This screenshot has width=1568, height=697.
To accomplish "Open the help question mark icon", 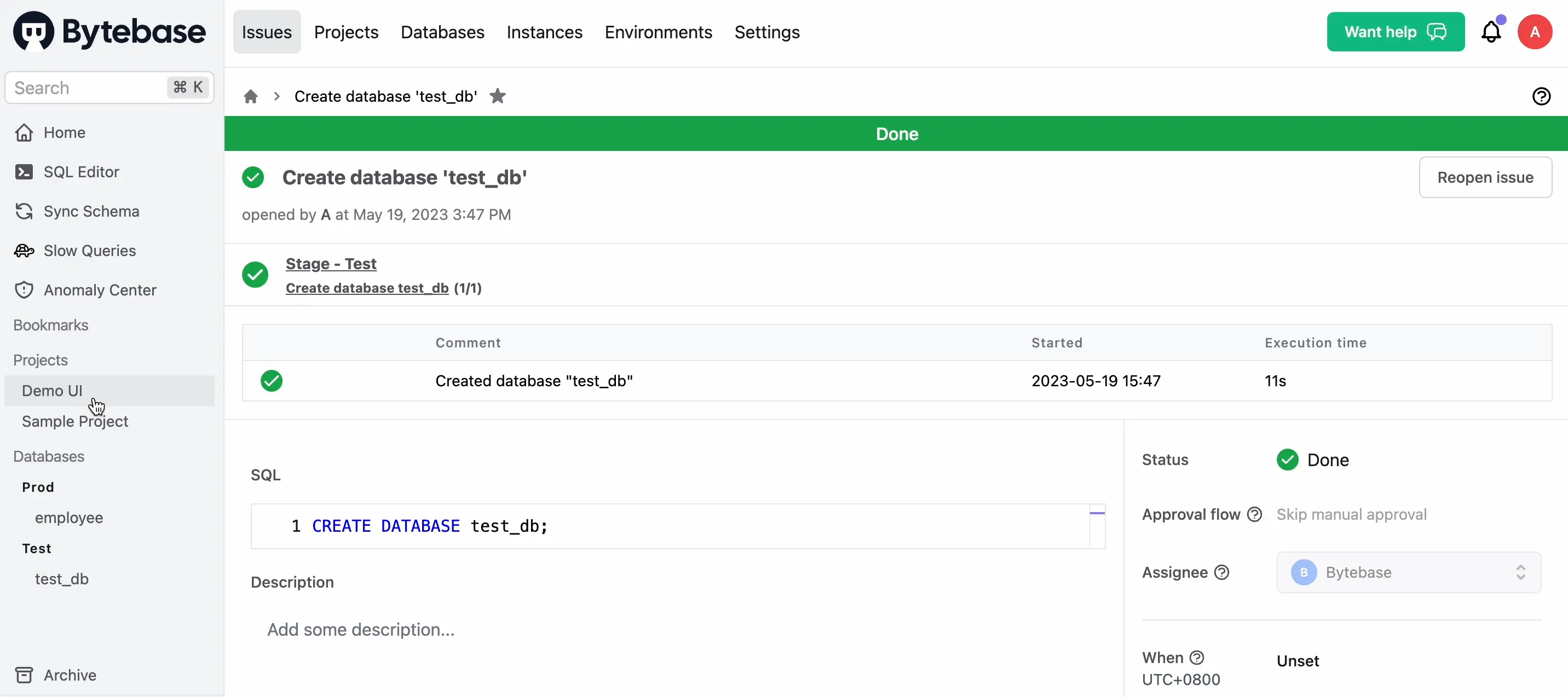I will tap(1541, 96).
